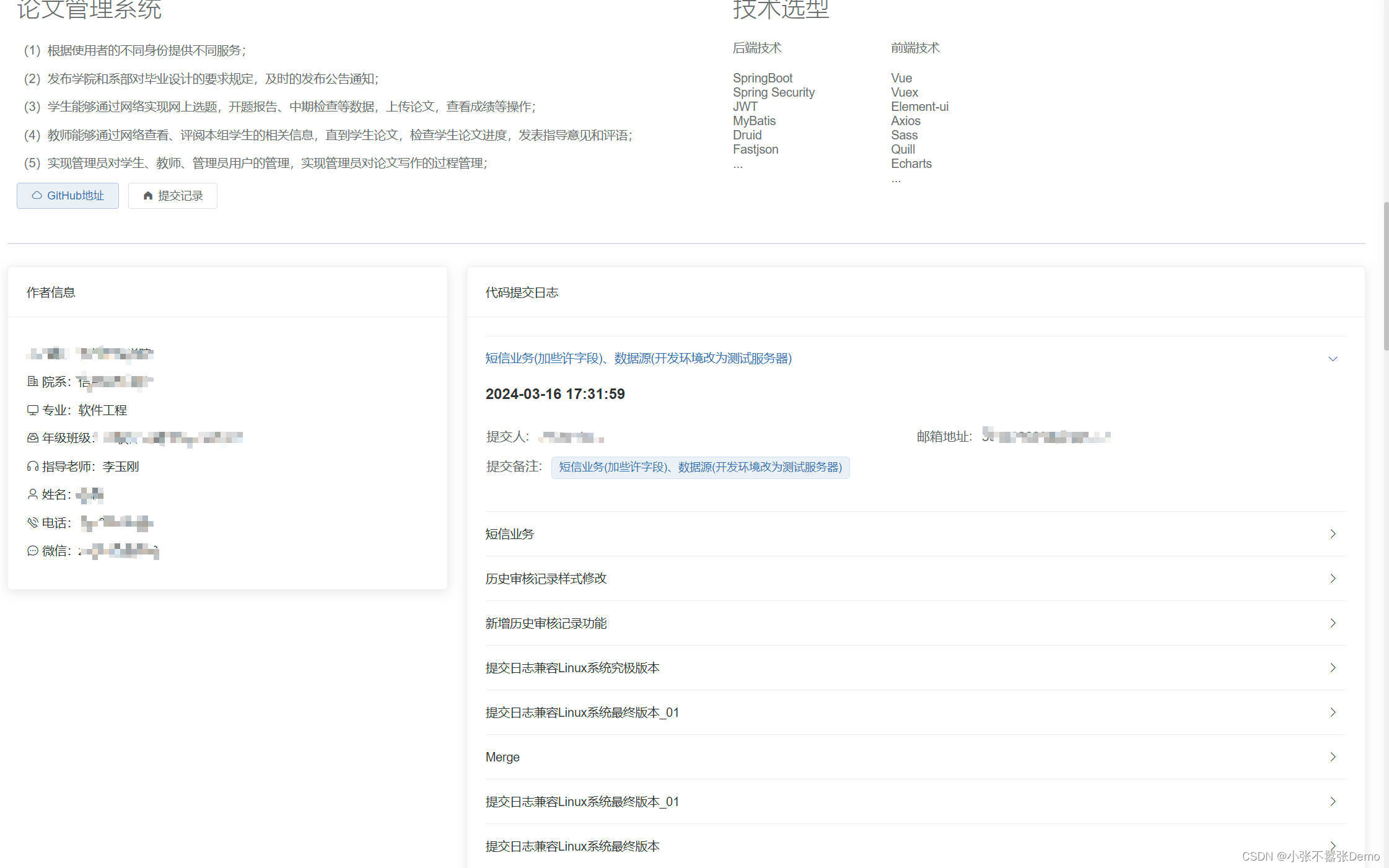Expand the 短信业务 commit entry arrow

pos(1333,534)
